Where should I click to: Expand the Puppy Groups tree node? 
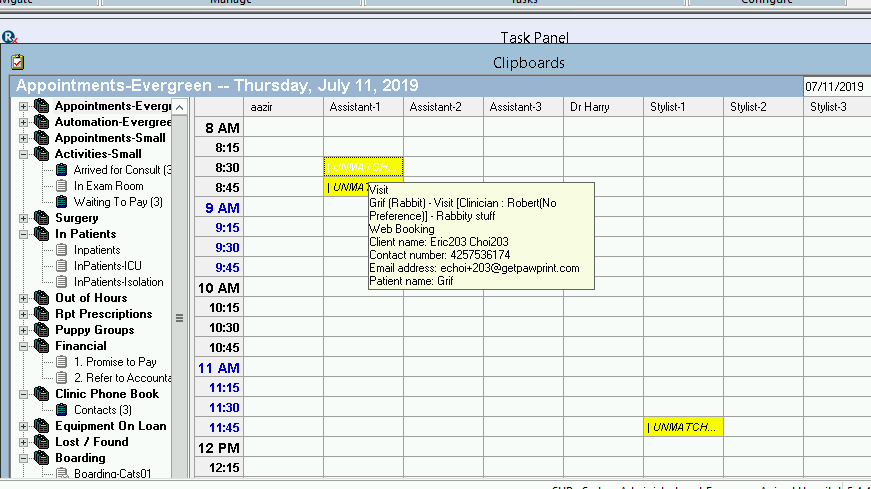pos(23,331)
